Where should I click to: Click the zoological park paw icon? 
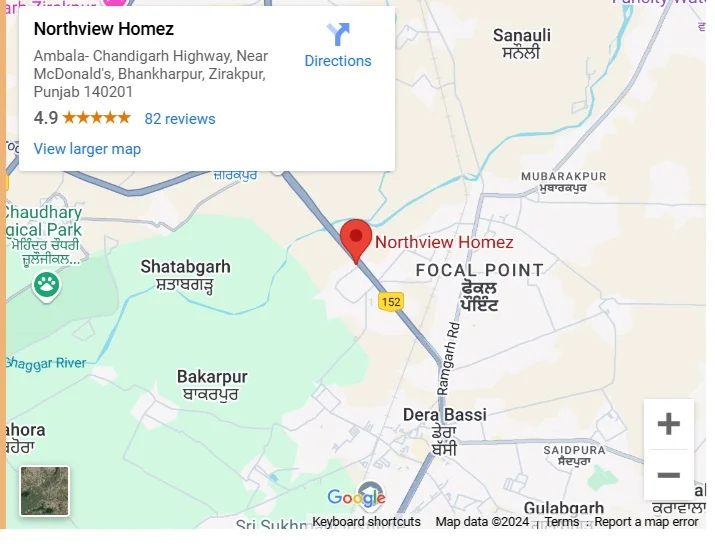click(x=47, y=287)
